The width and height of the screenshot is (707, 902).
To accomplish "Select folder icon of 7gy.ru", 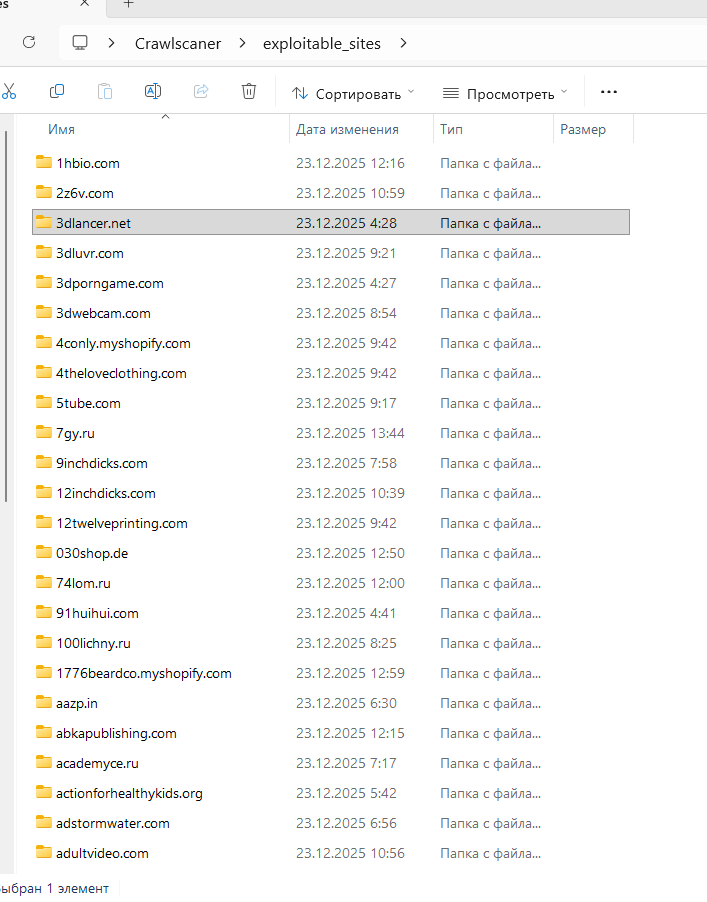I will coord(44,432).
